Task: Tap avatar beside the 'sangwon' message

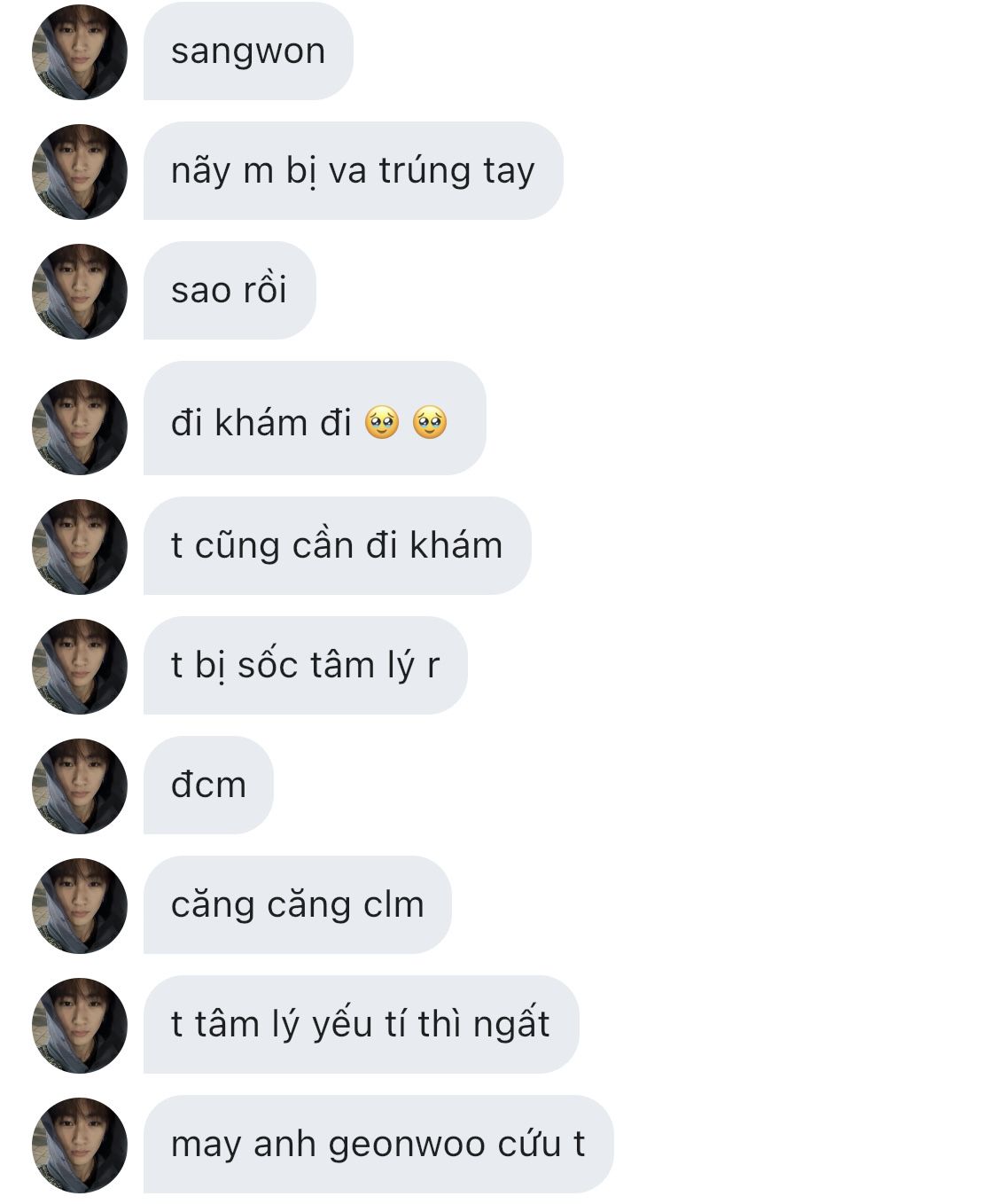Action: [x=80, y=51]
